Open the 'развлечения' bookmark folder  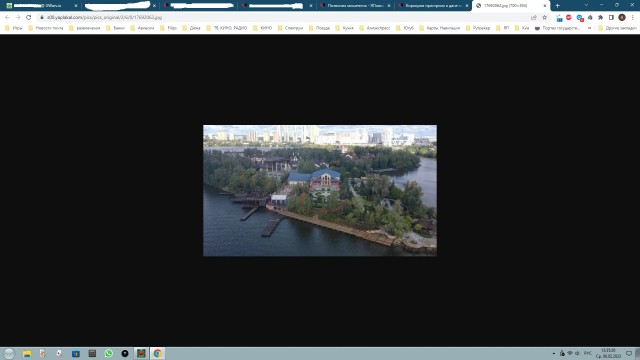(x=84, y=28)
